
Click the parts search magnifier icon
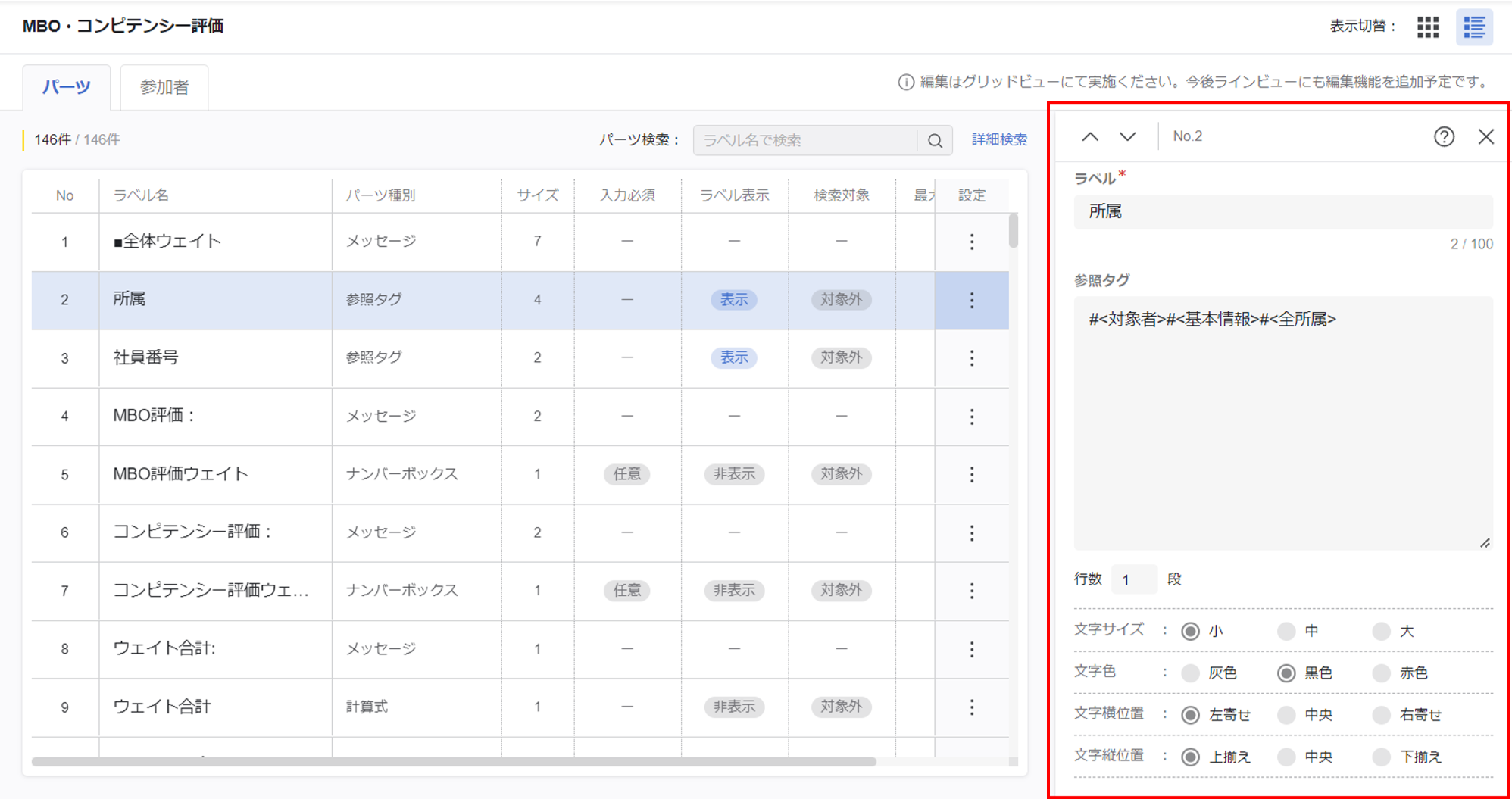[935, 140]
